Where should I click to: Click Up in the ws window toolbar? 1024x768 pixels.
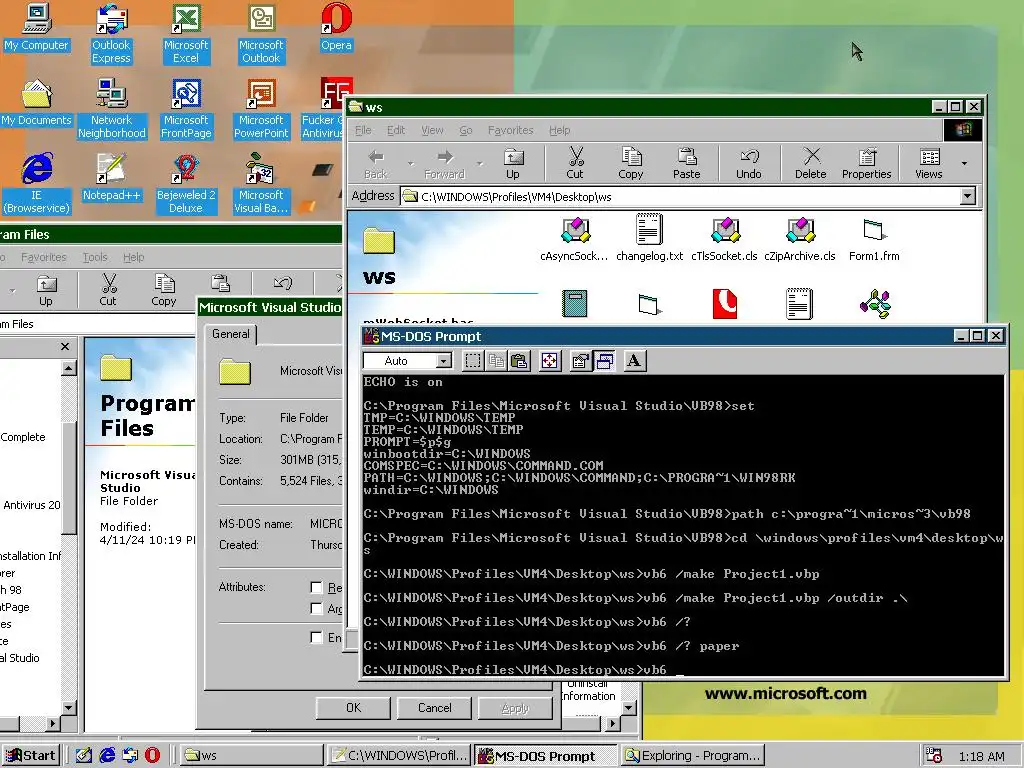click(x=513, y=163)
